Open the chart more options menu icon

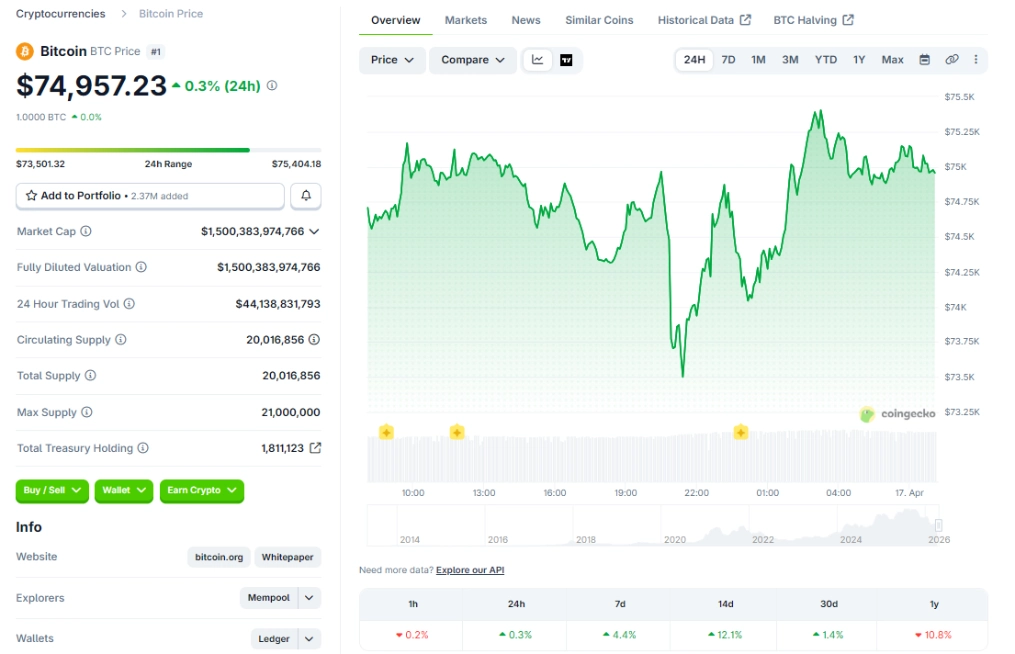click(x=976, y=59)
